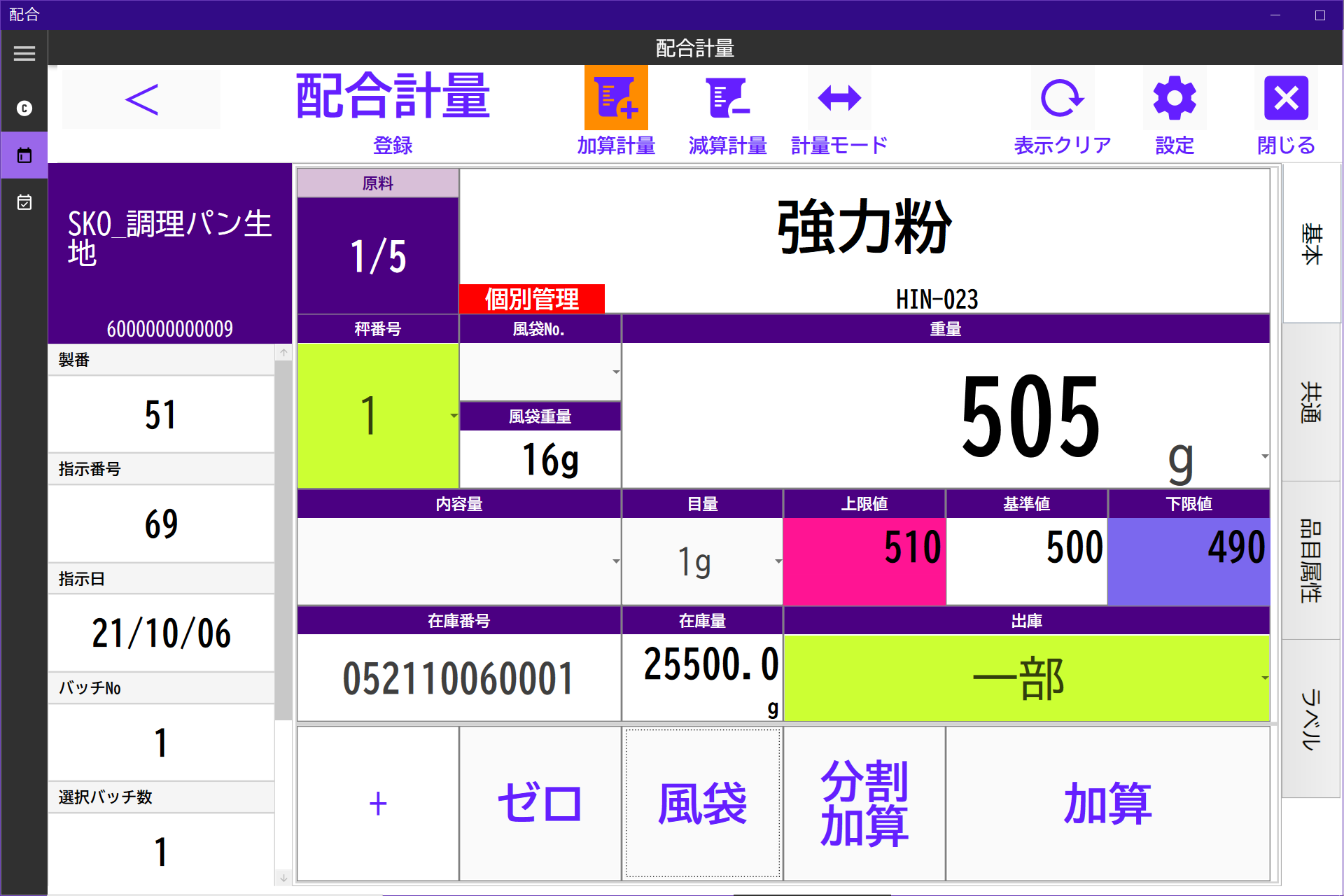Expand the 重量 dropdown arrow
The height and width of the screenshot is (896, 1344).
pyautogui.click(x=1264, y=456)
